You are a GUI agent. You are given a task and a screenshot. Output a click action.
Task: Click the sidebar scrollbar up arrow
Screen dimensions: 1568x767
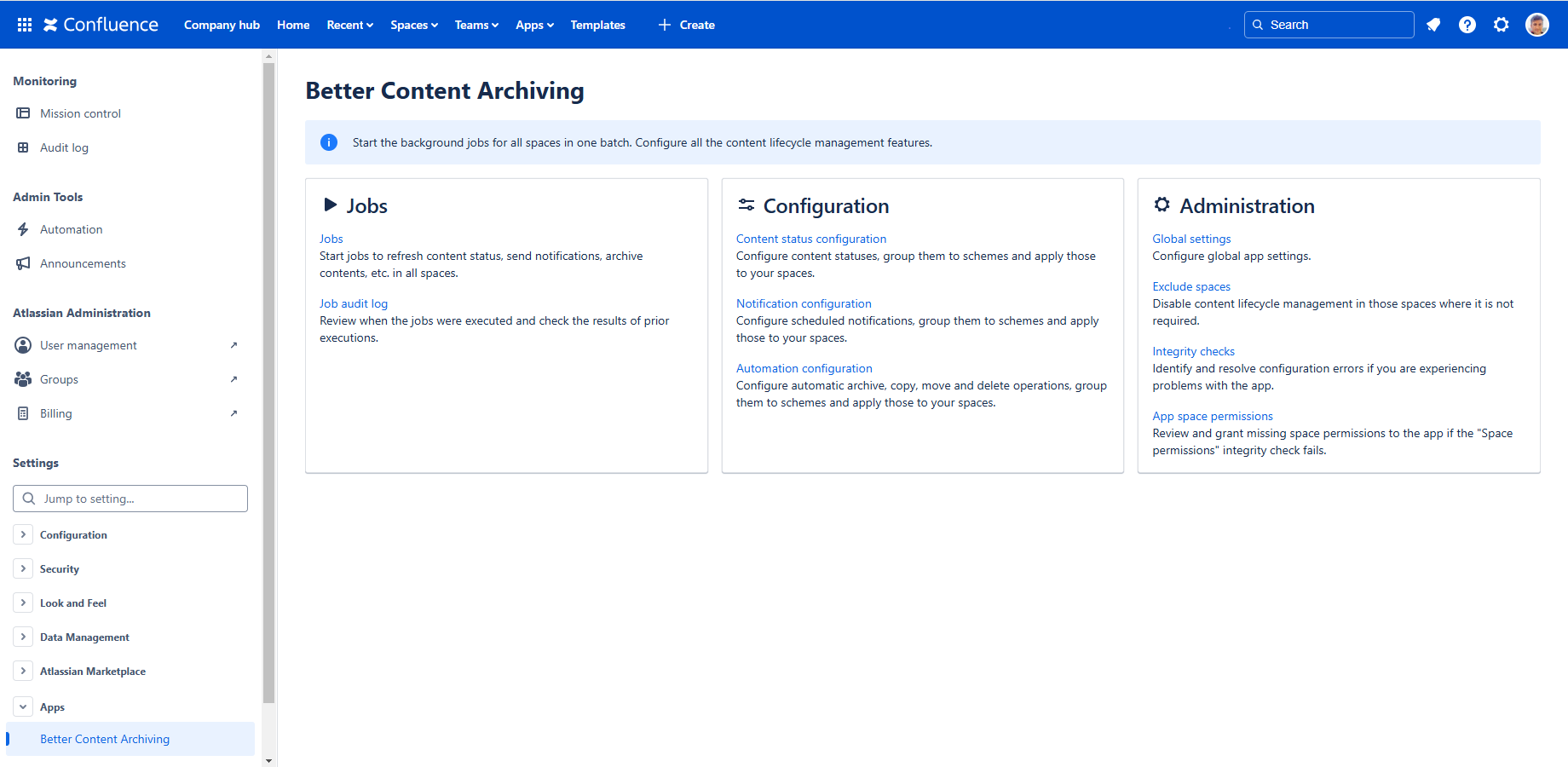tap(269, 56)
